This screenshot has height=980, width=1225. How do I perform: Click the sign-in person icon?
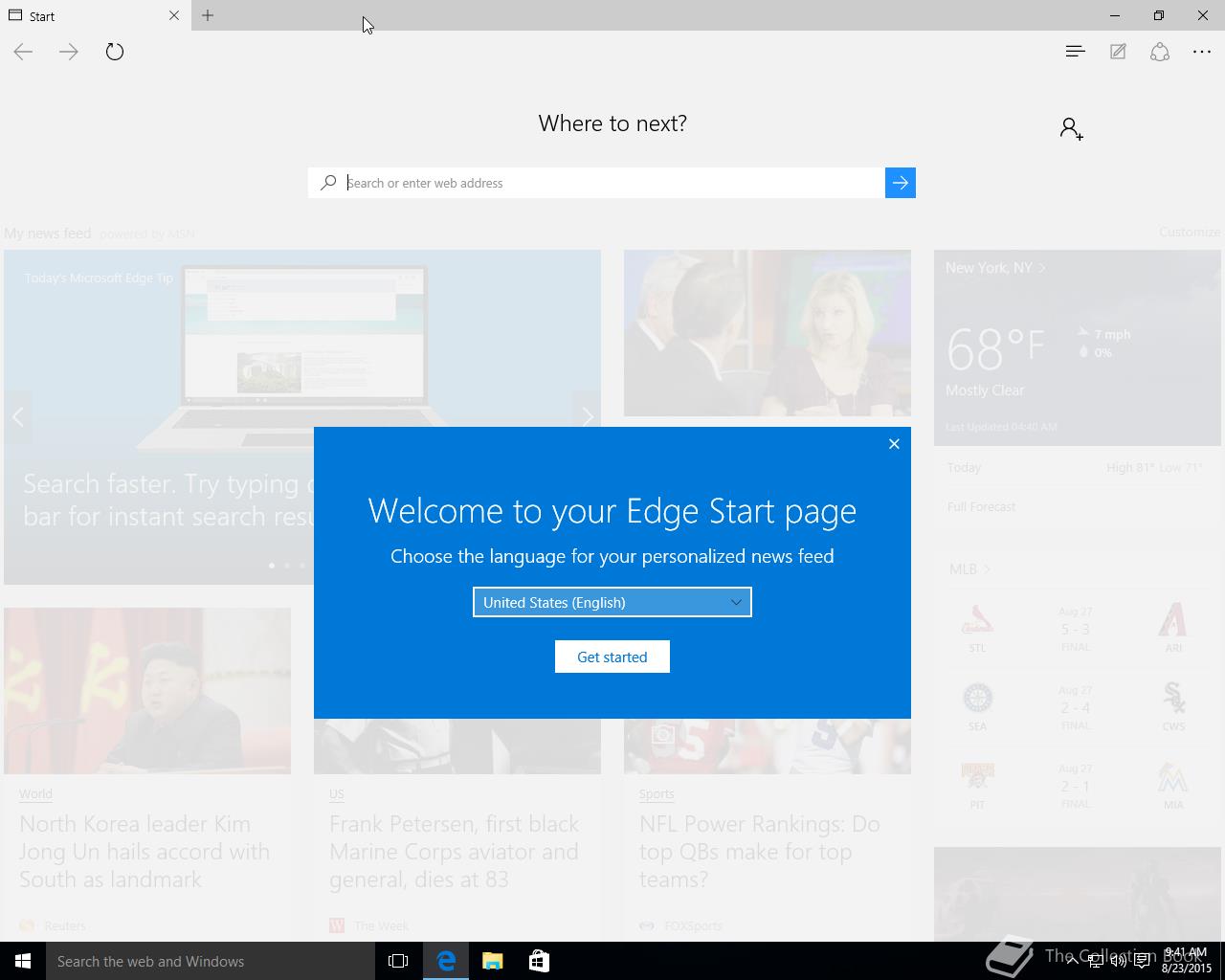[1071, 128]
